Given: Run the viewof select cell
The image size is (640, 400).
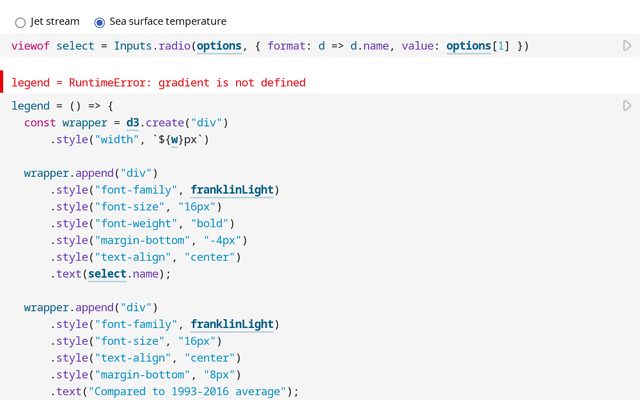Looking at the screenshot, I should [627, 46].
